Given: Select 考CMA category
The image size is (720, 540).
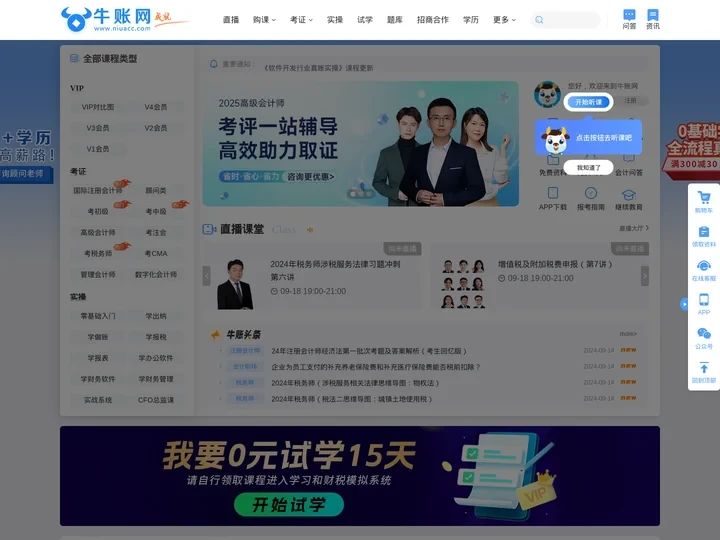Looking at the screenshot, I should [x=156, y=253].
